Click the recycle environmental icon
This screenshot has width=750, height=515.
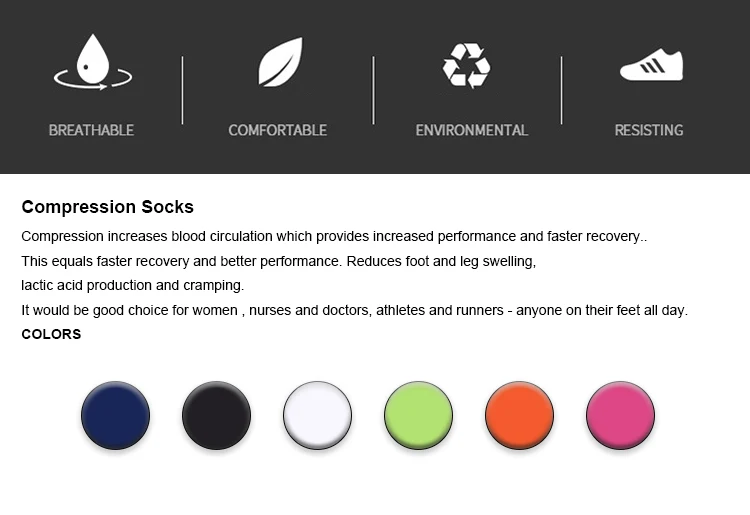466,66
